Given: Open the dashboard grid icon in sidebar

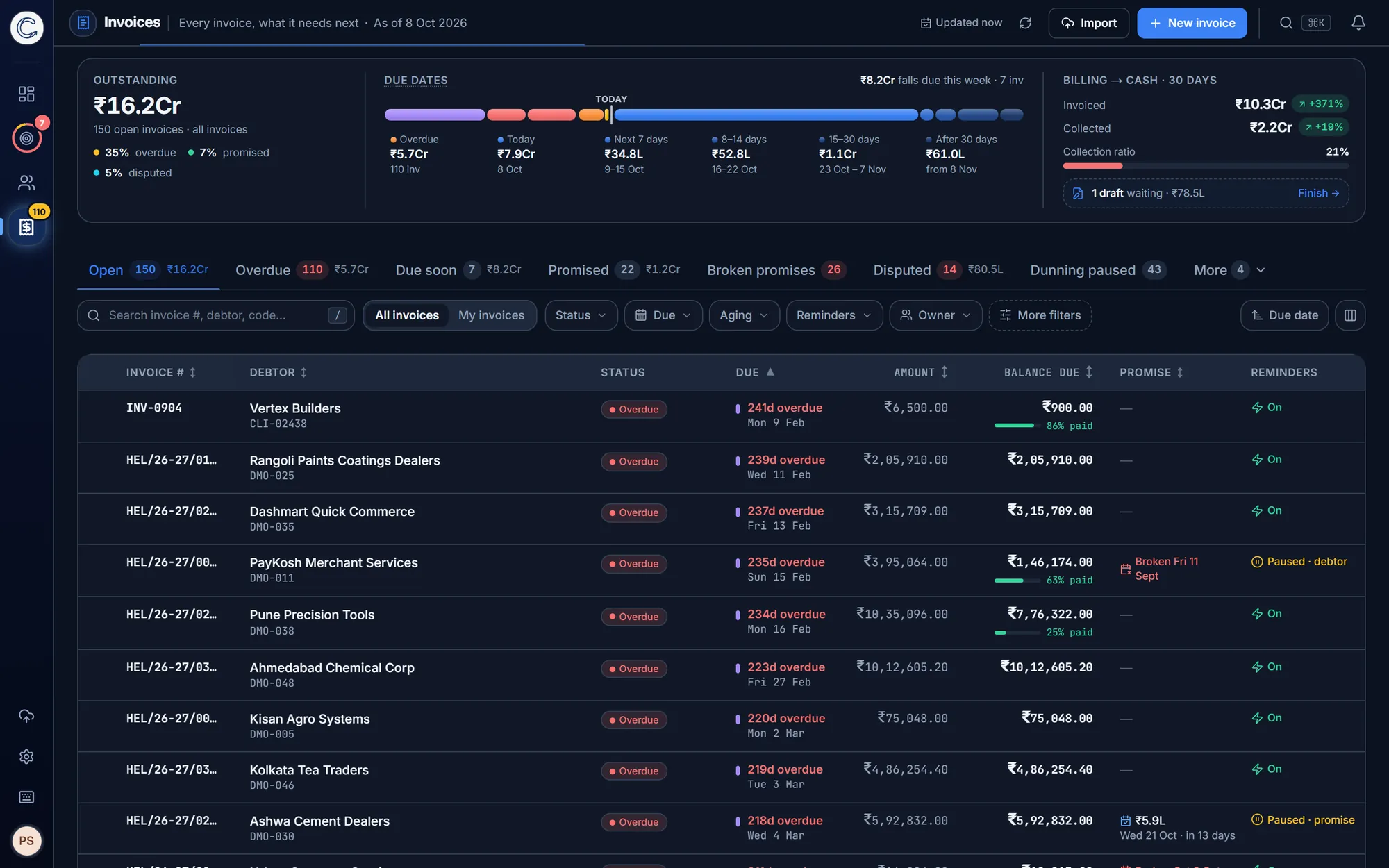Looking at the screenshot, I should point(26,94).
